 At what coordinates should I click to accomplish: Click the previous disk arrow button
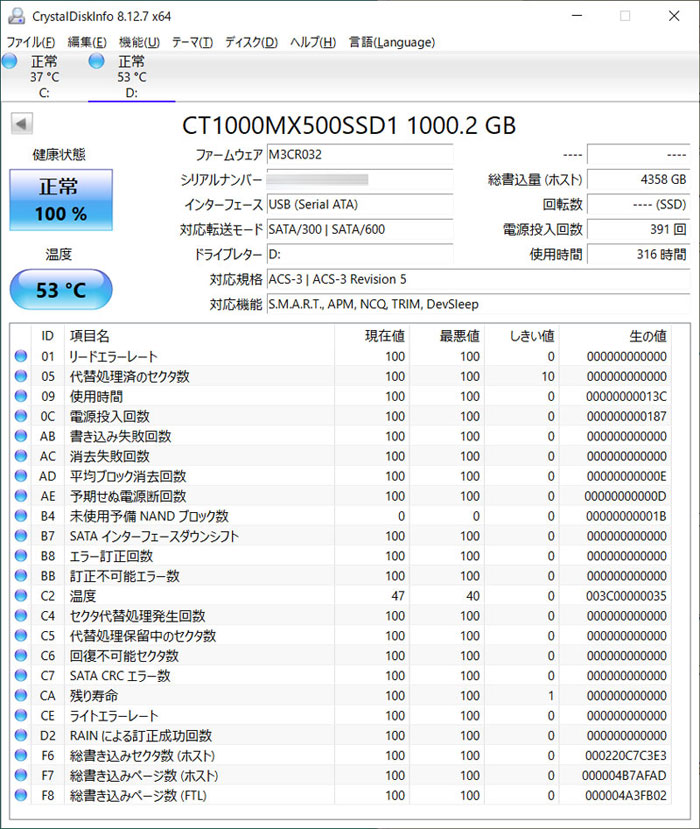[22, 124]
